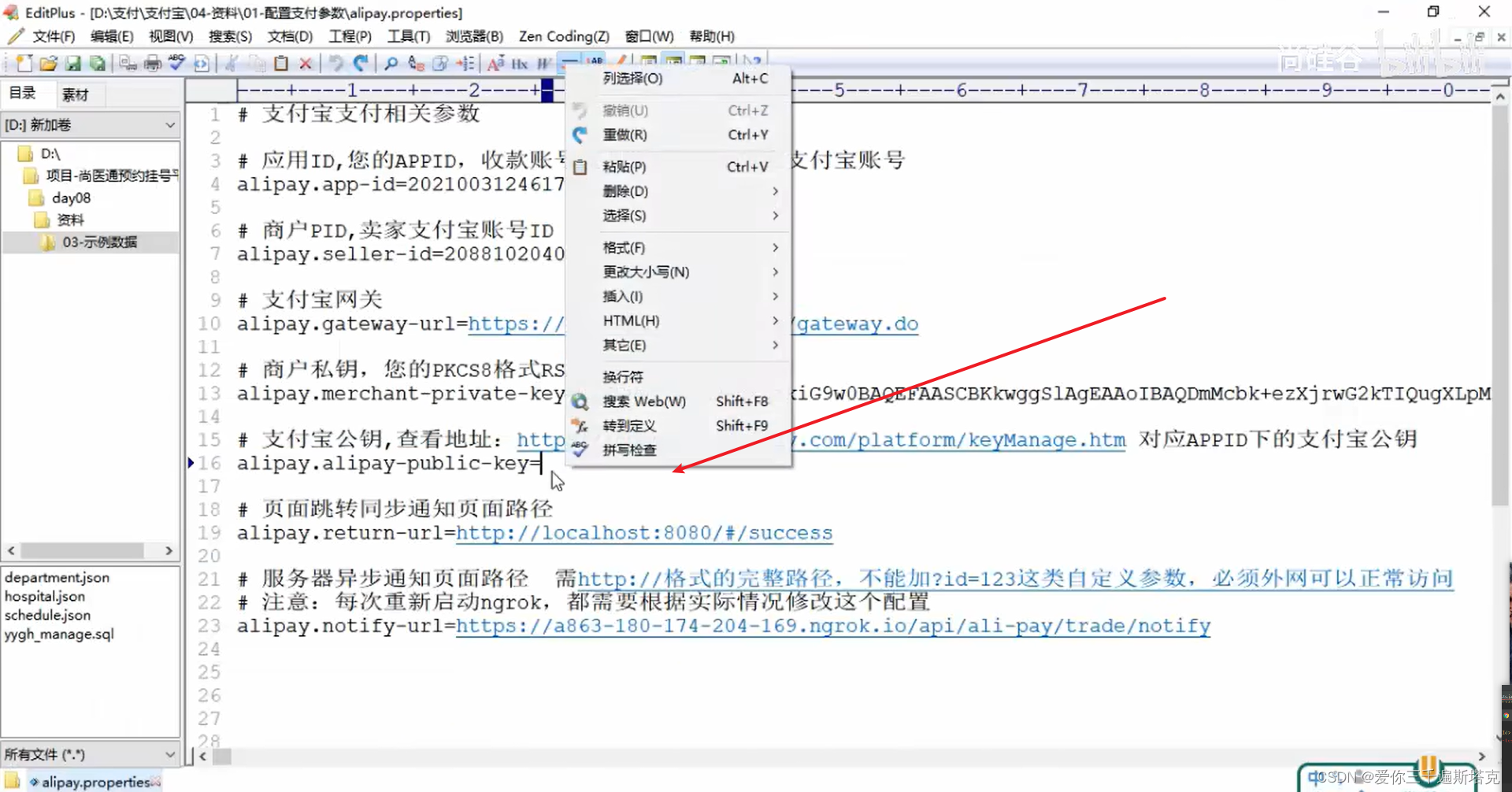Viewport: 1512px width, 792px height.
Task: Open 文档(D) menu
Action: [x=290, y=36]
